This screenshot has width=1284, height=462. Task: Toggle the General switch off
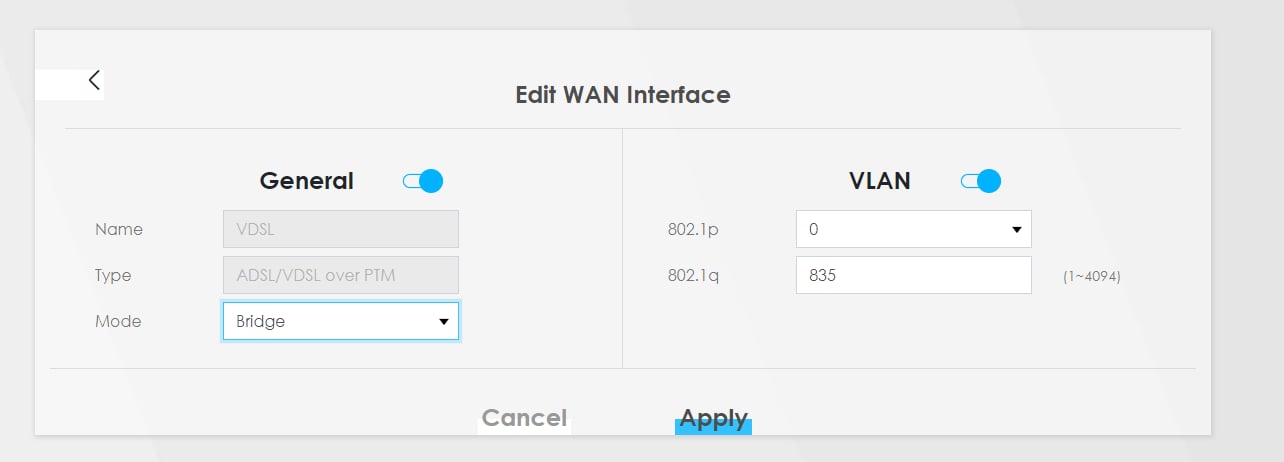click(x=423, y=181)
